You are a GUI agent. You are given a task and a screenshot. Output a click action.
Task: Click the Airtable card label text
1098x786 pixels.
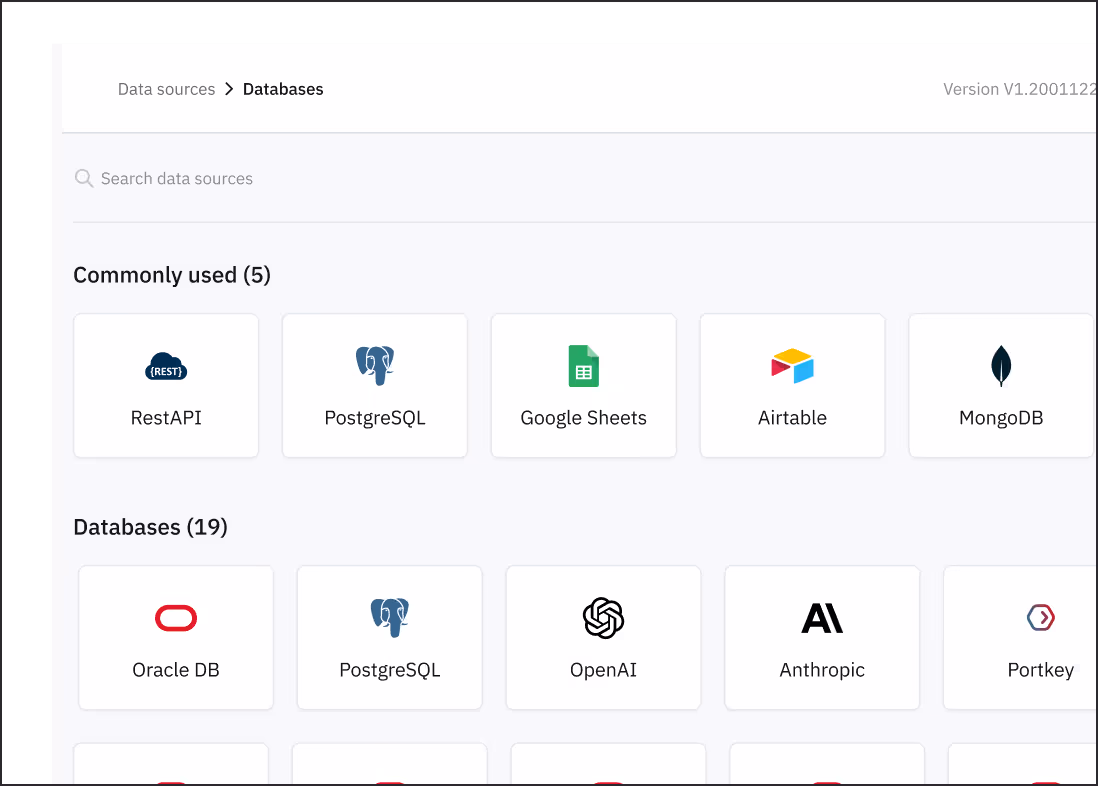coord(792,418)
